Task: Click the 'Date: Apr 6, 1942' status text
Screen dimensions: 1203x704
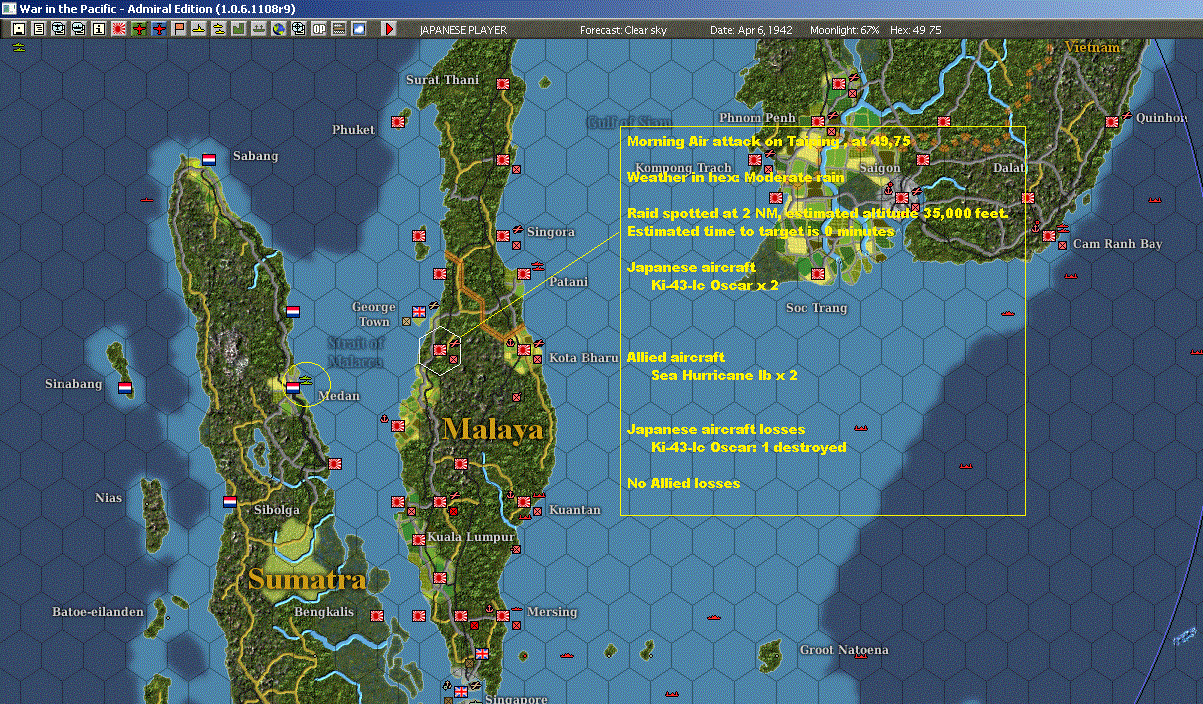Action: 751,30
